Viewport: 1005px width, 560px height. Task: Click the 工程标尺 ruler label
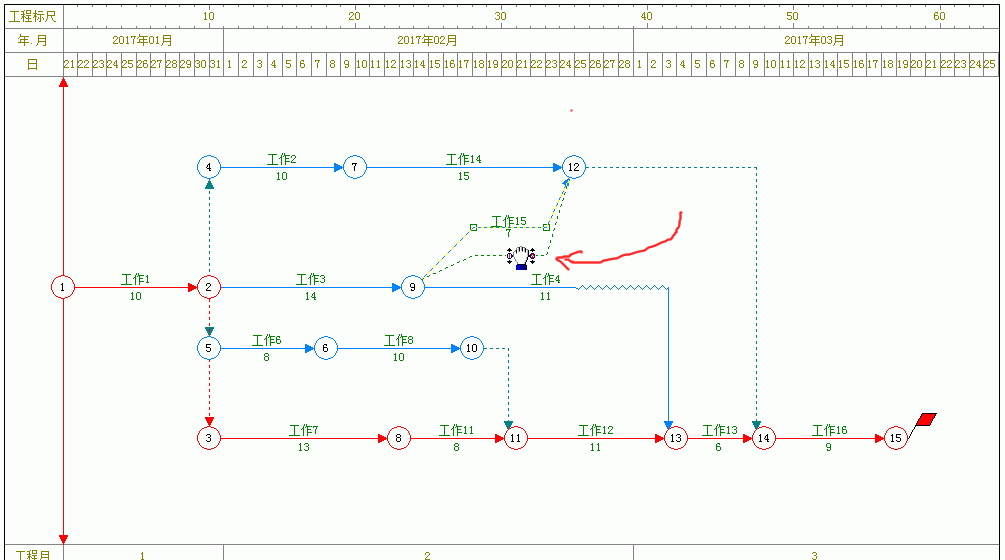coord(33,16)
